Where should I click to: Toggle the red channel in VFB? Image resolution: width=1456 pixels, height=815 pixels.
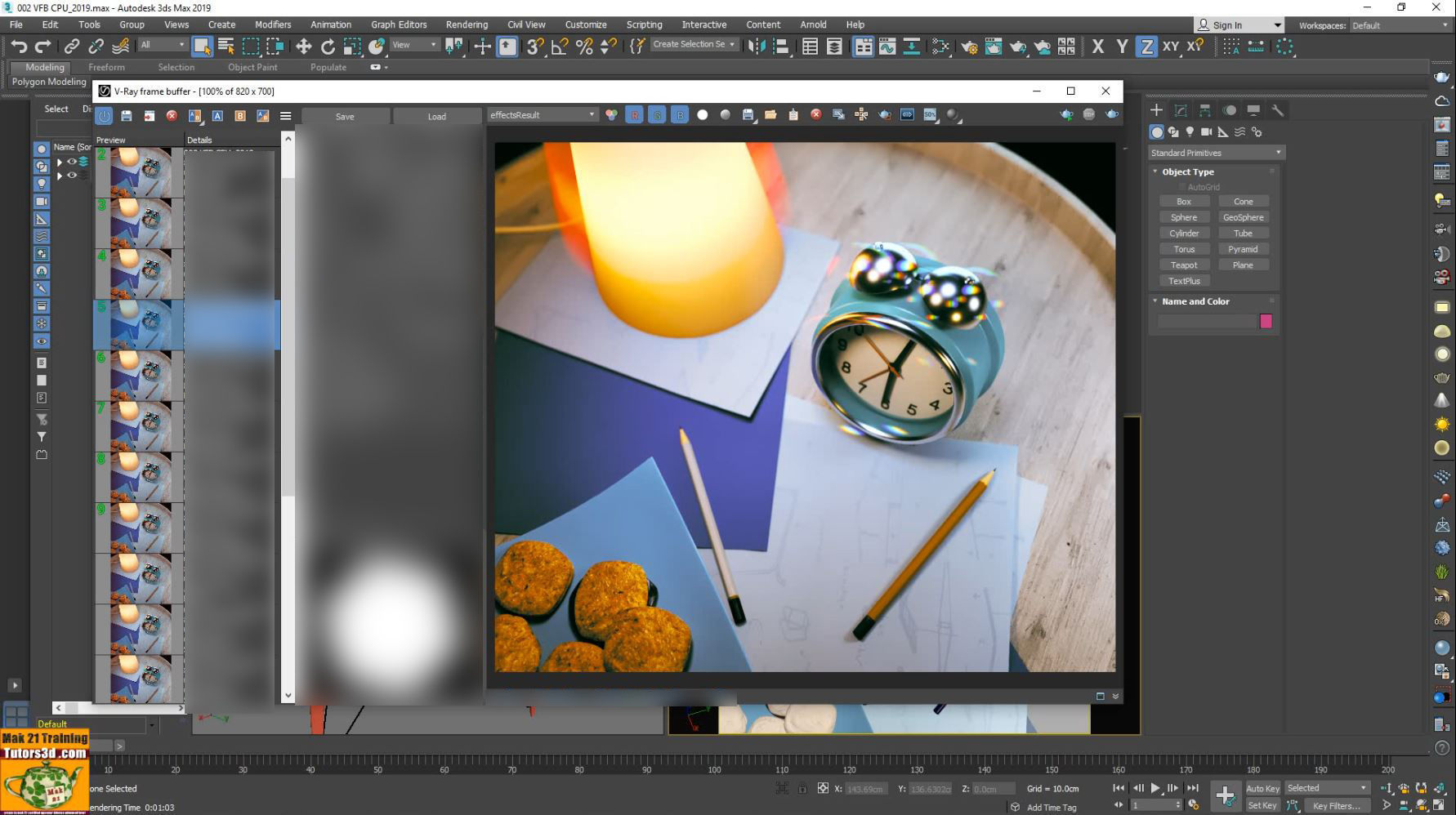[634, 115]
